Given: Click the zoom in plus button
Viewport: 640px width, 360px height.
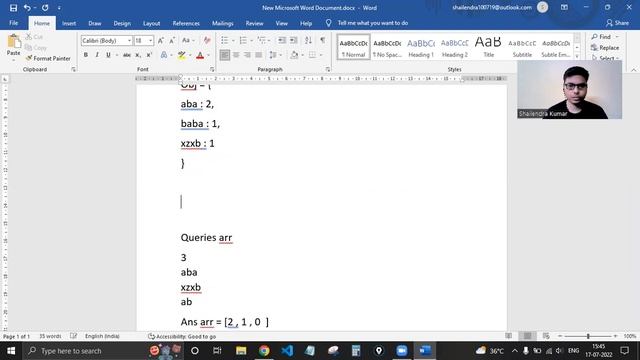Looking at the screenshot, I should point(616,336).
